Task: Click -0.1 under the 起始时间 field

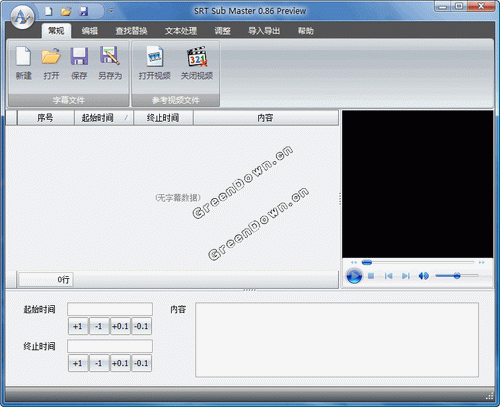Action: click(141, 326)
